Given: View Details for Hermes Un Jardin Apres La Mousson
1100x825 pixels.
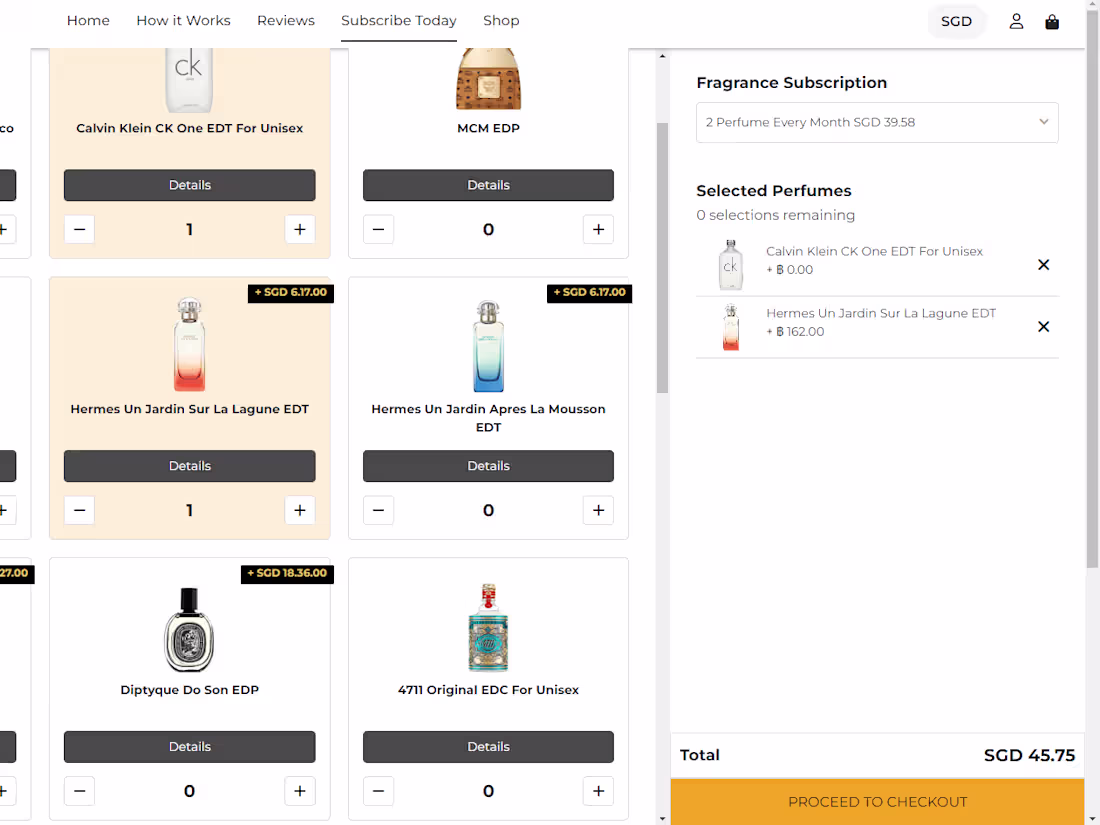Looking at the screenshot, I should click(x=488, y=465).
